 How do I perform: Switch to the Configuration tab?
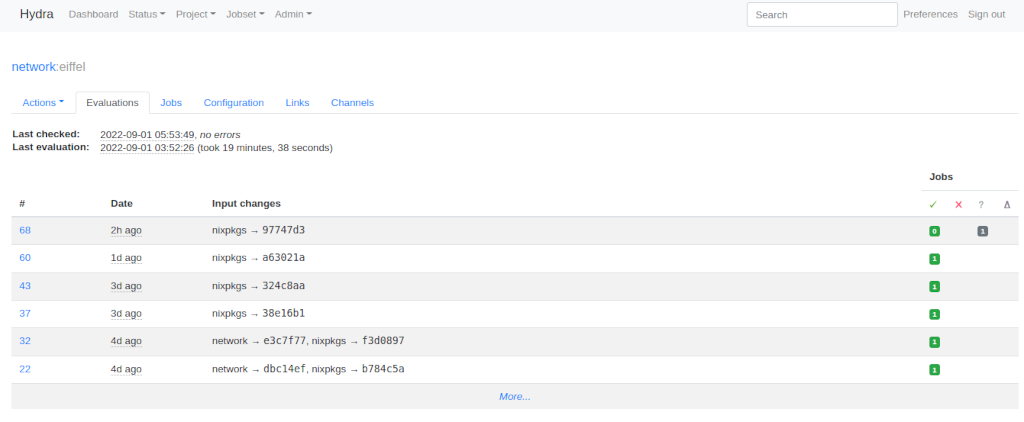(x=233, y=102)
